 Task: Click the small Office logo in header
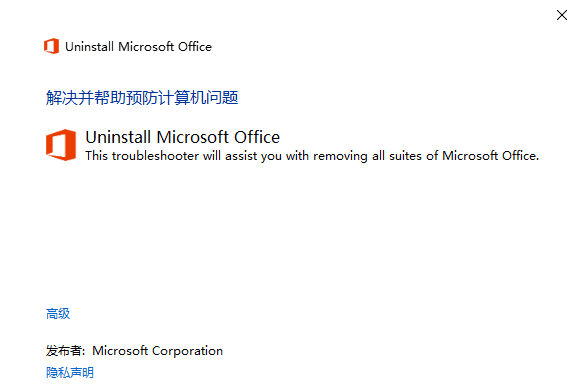(x=51, y=46)
